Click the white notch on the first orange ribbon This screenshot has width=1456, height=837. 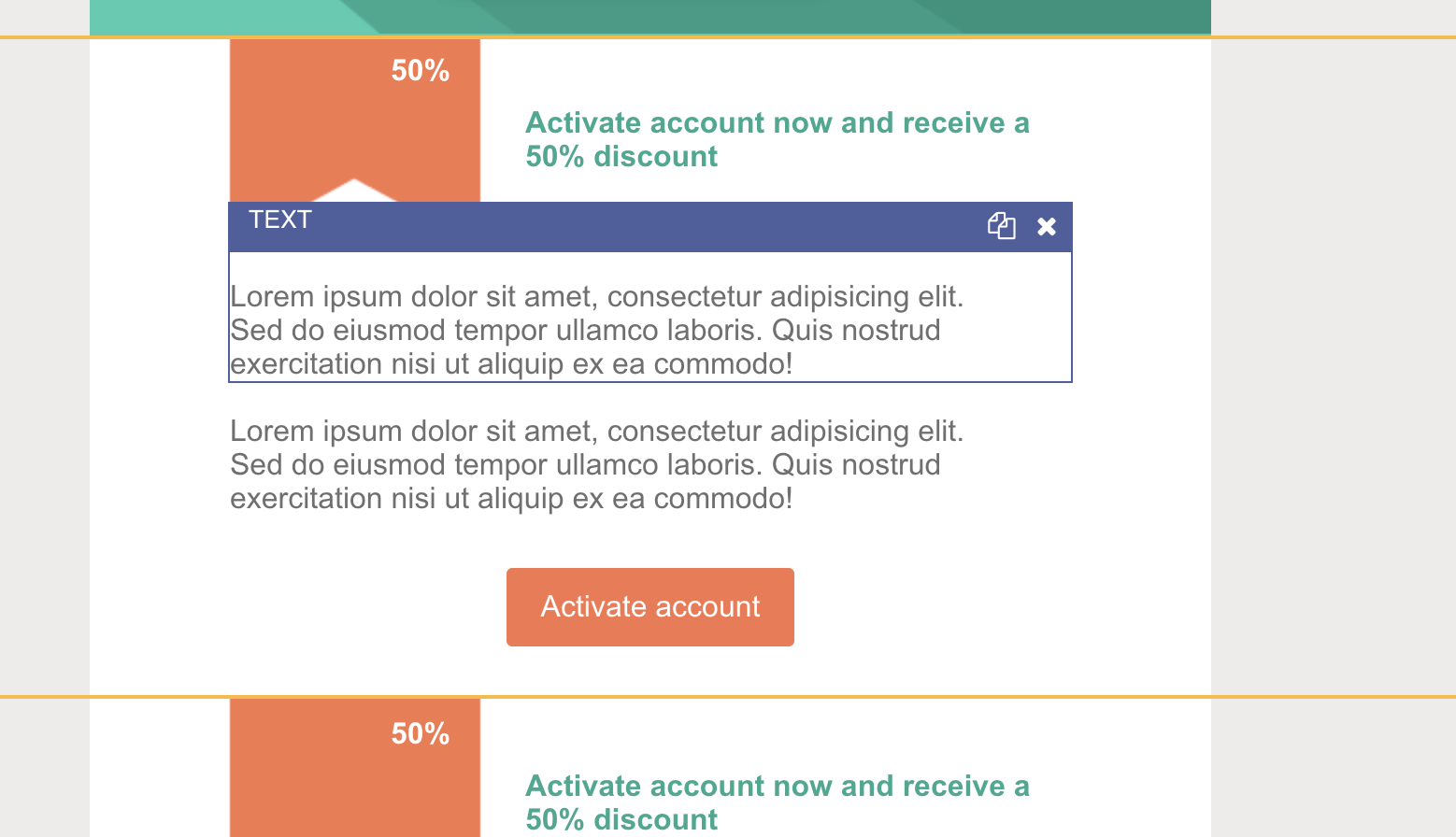[354, 191]
